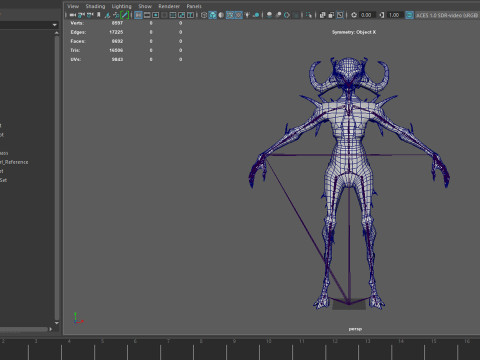This screenshot has height=360, width=480.
Task: Click the left panel horizontal scrollbar thumb
Action: [x=23, y=329]
